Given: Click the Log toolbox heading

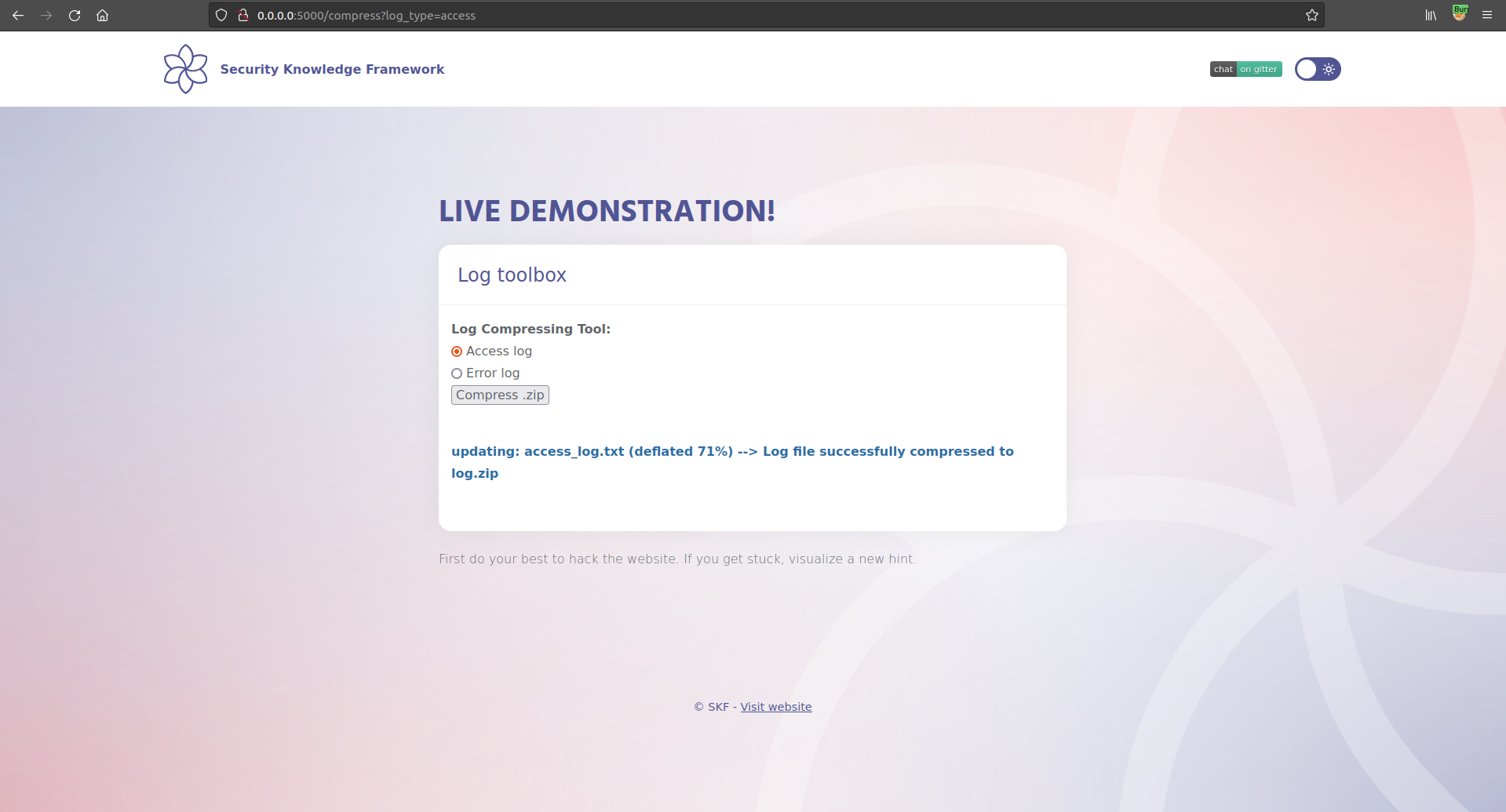Looking at the screenshot, I should click(512, 275).
